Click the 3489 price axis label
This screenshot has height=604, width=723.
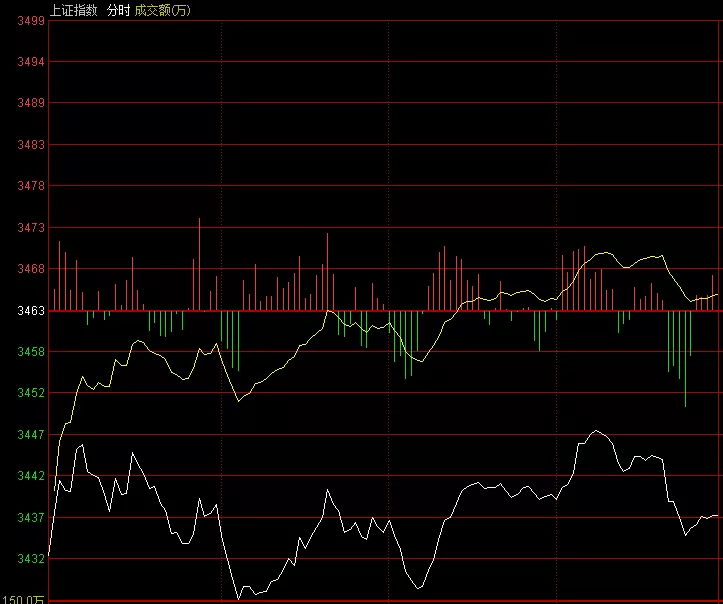31,103
